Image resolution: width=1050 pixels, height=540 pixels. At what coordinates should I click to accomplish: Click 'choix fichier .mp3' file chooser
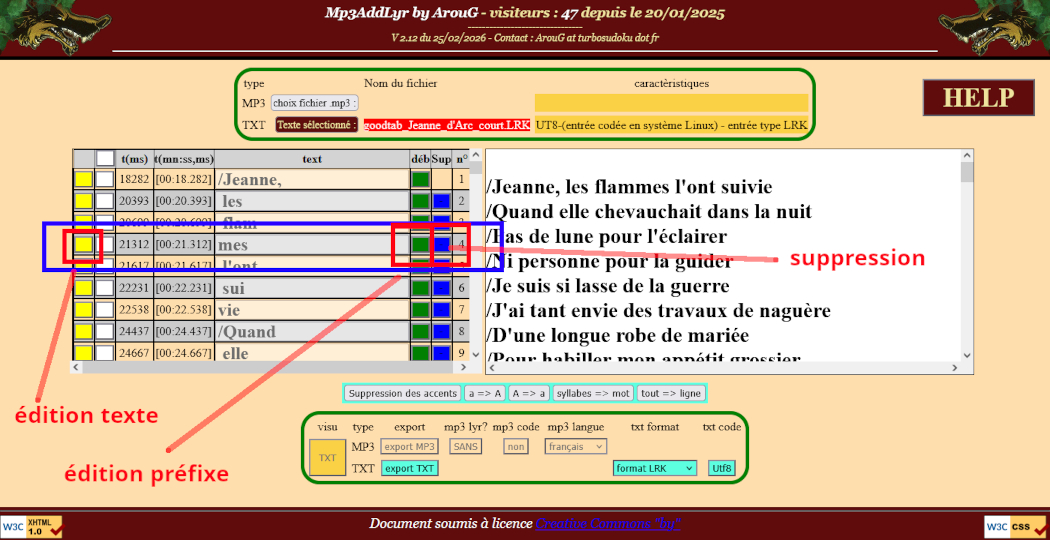(315, 103)
